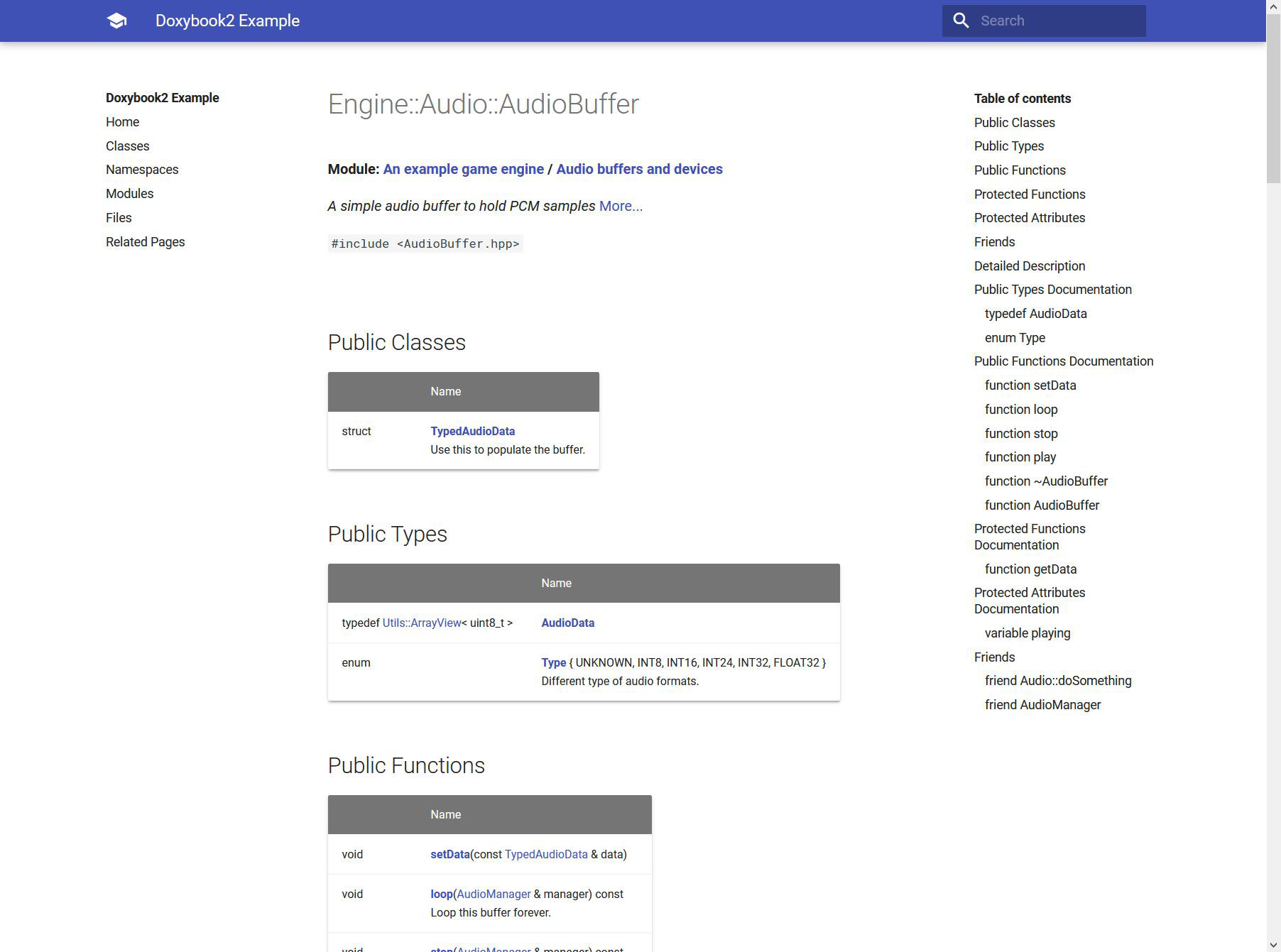Screen dimensions: 1281x952
Task: Click the Public Types section heading
Action: pyautogui.click(x=387, y=534)
